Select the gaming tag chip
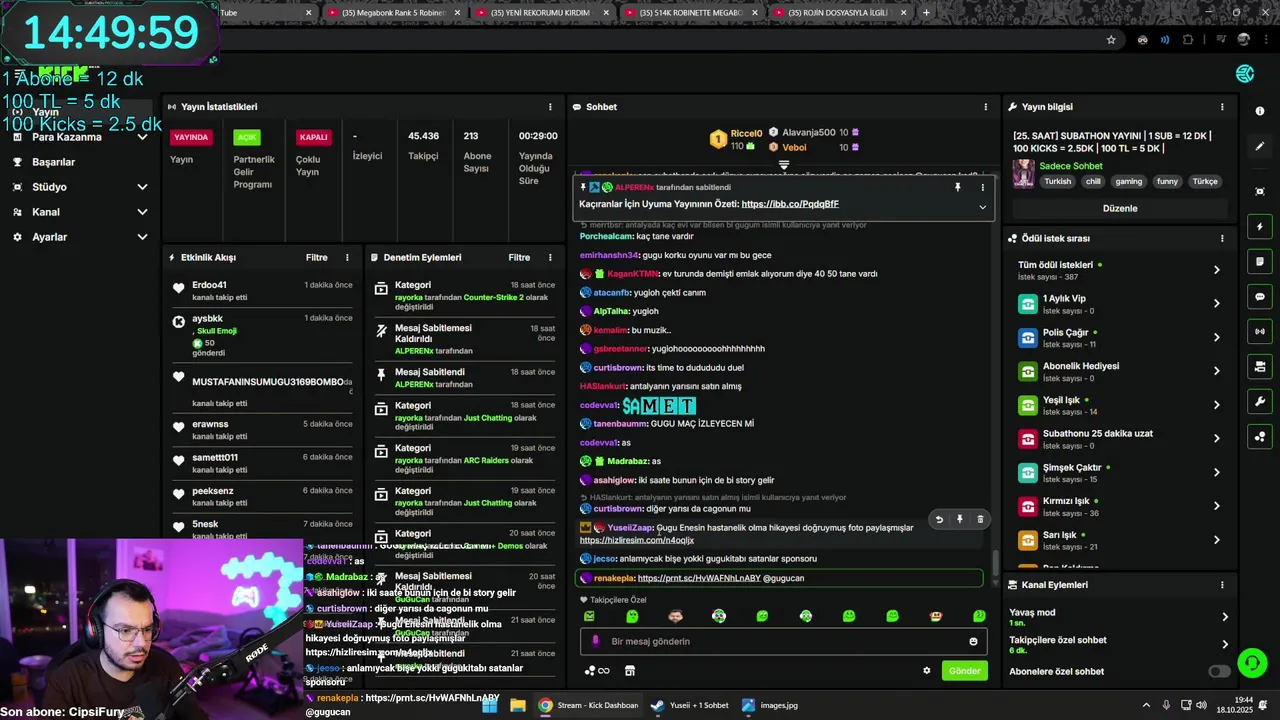This screenshot has height=720, width=1280. click(1128, 182)
